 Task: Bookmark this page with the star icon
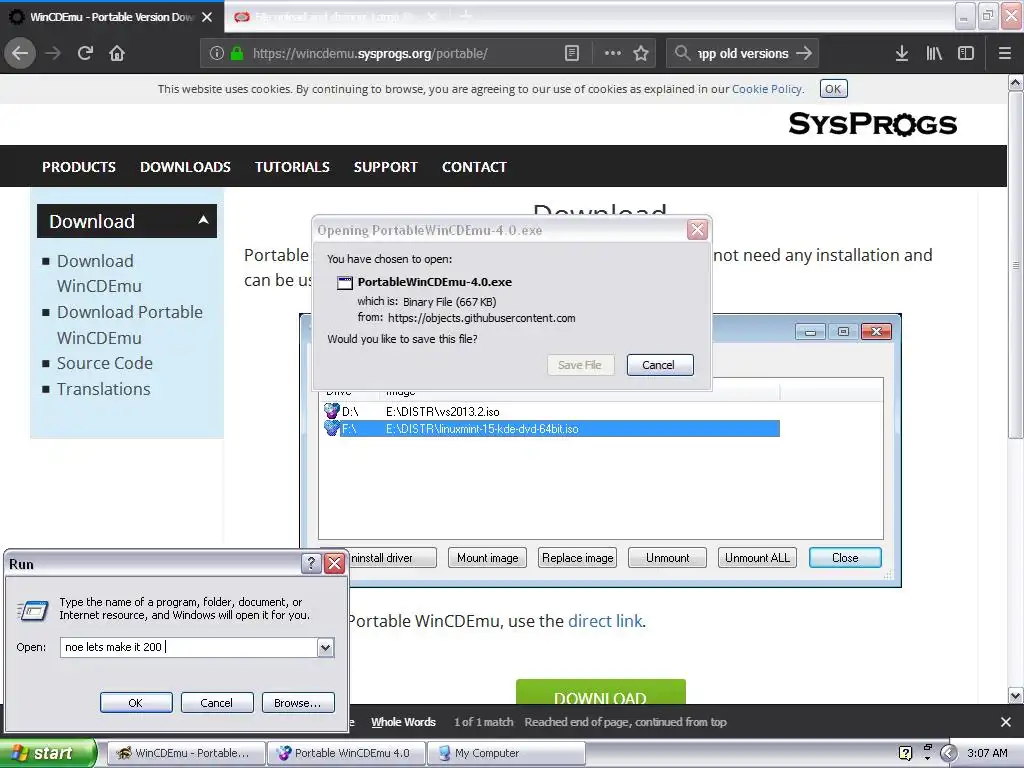point(641,54)
